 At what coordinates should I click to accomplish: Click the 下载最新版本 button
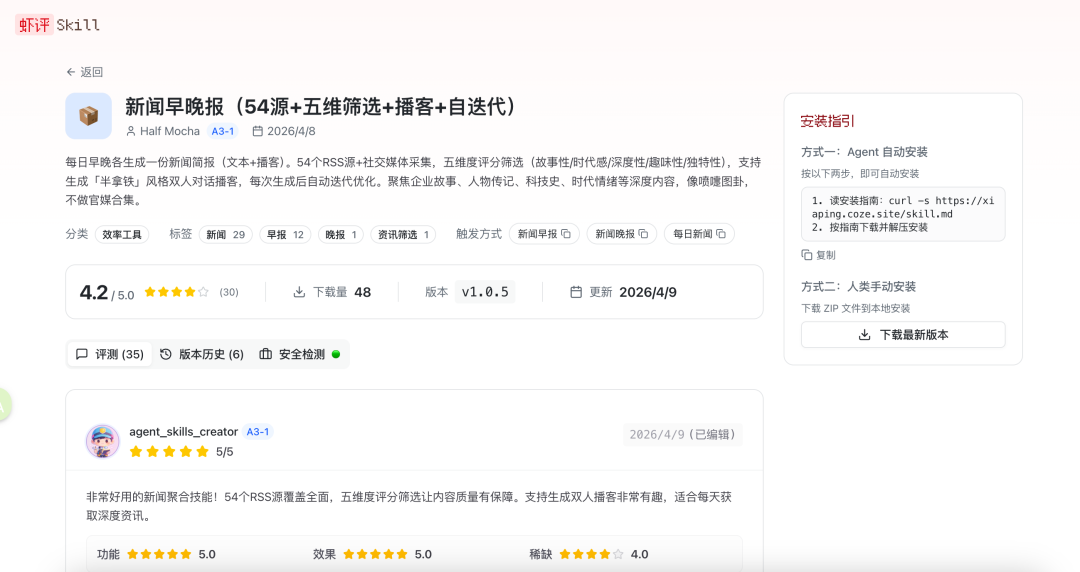(903, 335)
